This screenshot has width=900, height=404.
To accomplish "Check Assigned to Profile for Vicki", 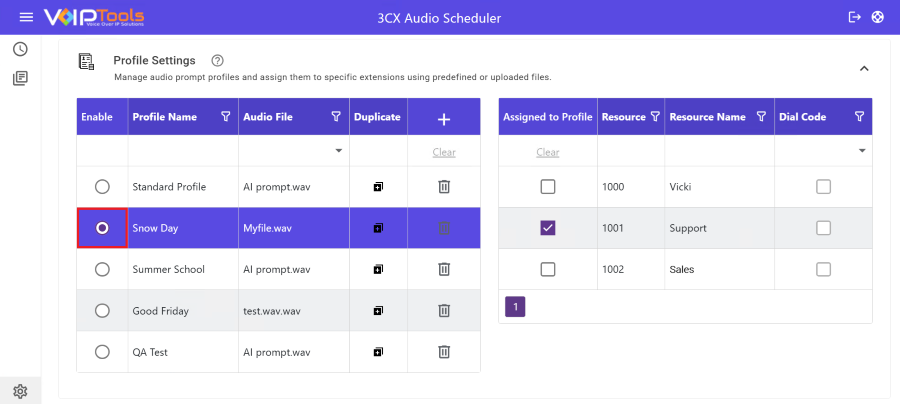I will point(548,187).
